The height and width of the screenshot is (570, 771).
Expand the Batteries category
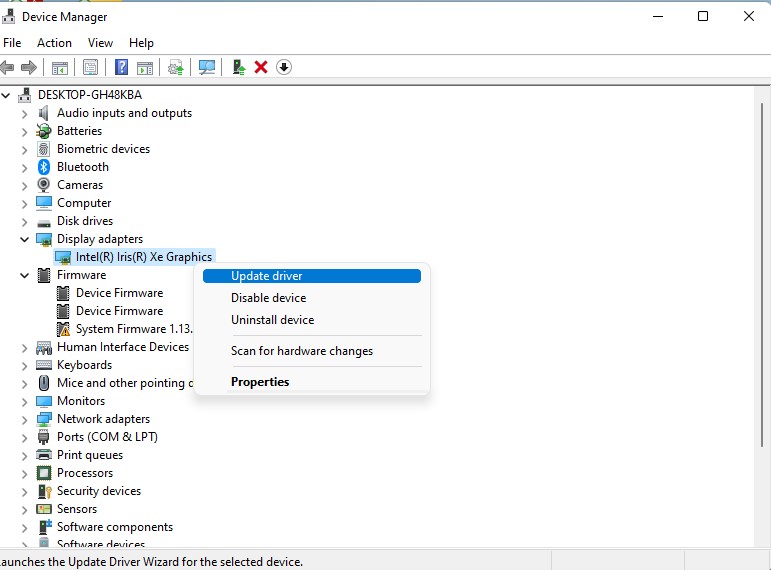25,132
